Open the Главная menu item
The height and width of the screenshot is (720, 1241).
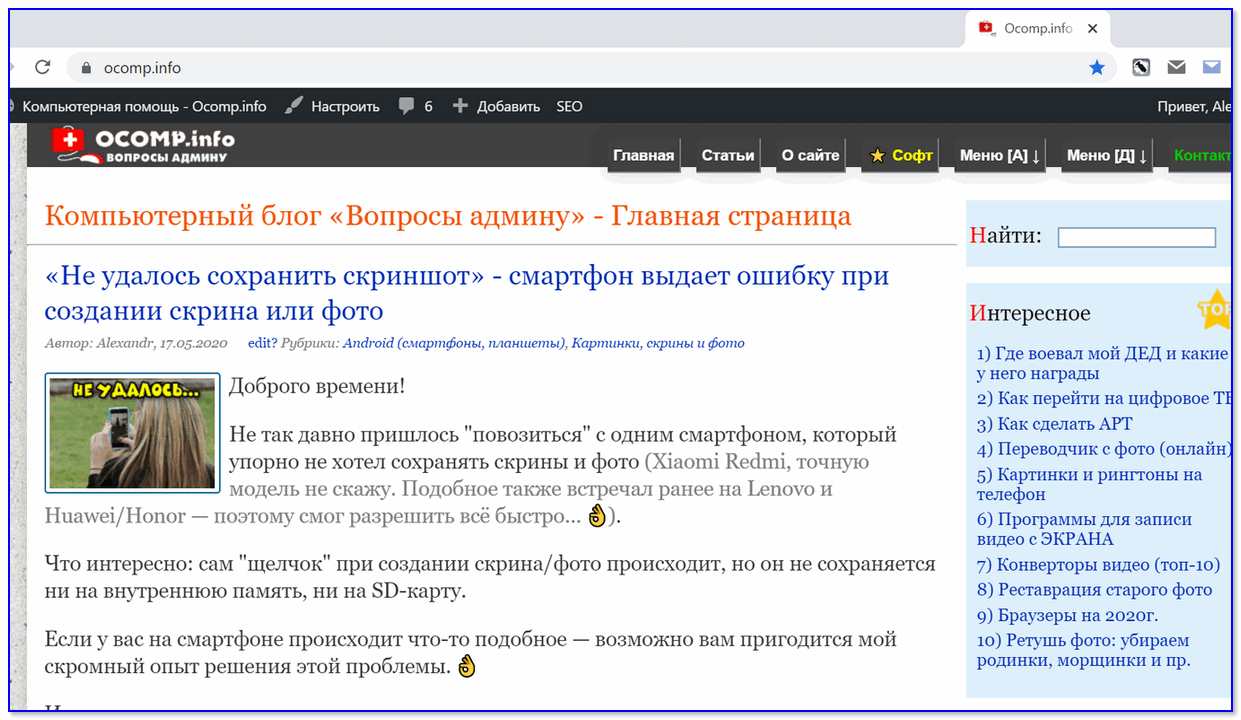click(x=643, y=155)
